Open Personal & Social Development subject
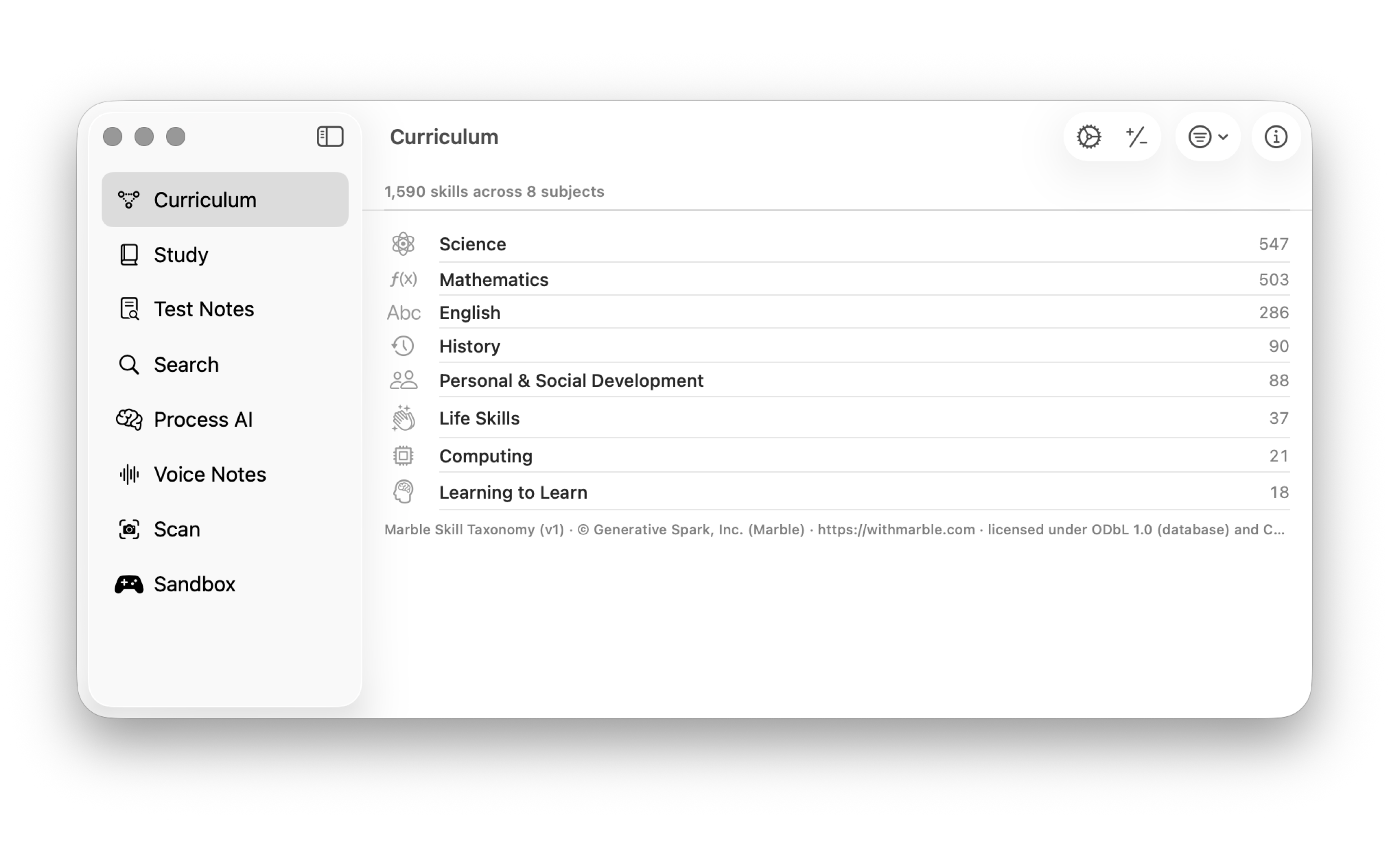Image resolution: width=1389 pixels, height=868 pixels. pos(837,380)
